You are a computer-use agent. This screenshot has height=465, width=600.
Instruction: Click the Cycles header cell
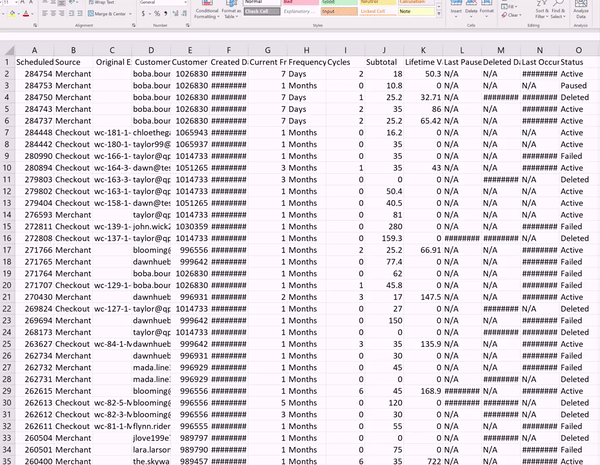click(346, 62)
